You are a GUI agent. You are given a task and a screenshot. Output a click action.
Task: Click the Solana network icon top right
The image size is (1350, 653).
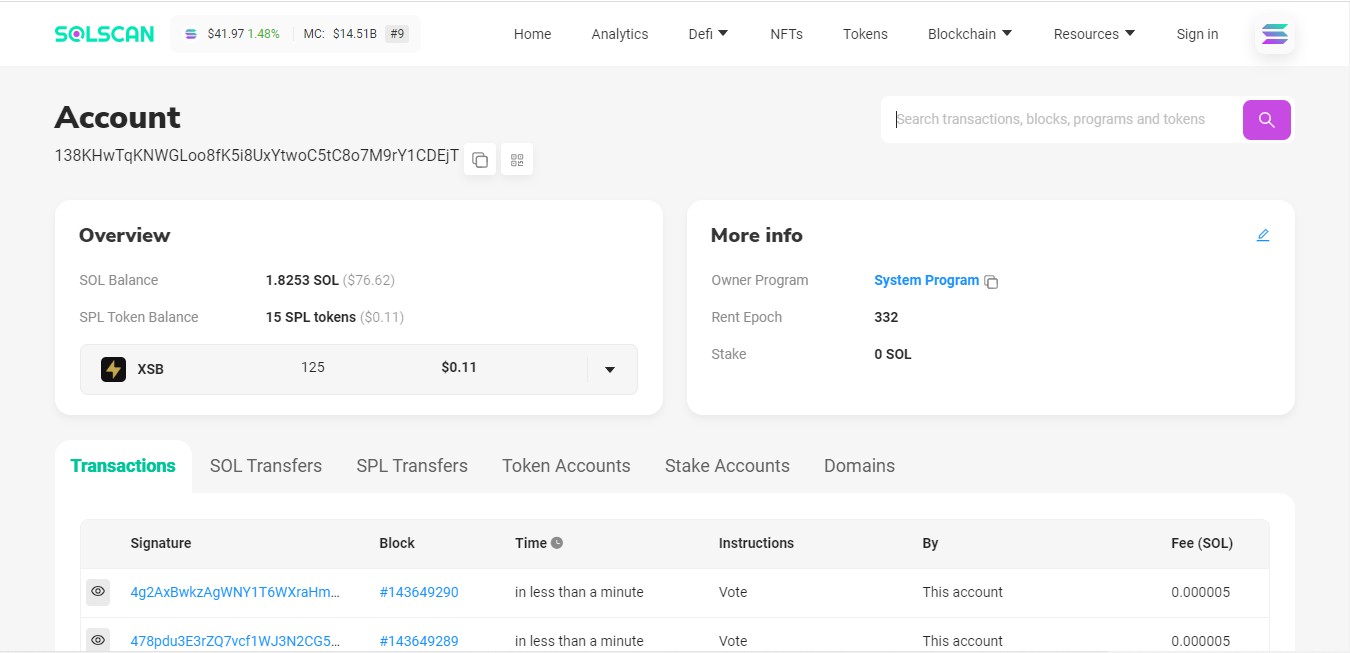(x=1274, y=35)
